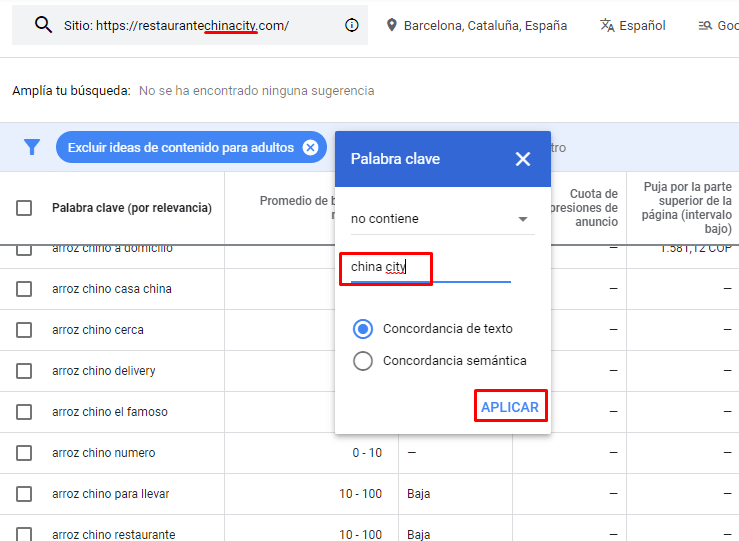The width and height of the screenshot is (739, 541).
Task: Click 'Puja por la parte superior' column header
Action: [686, 208]
